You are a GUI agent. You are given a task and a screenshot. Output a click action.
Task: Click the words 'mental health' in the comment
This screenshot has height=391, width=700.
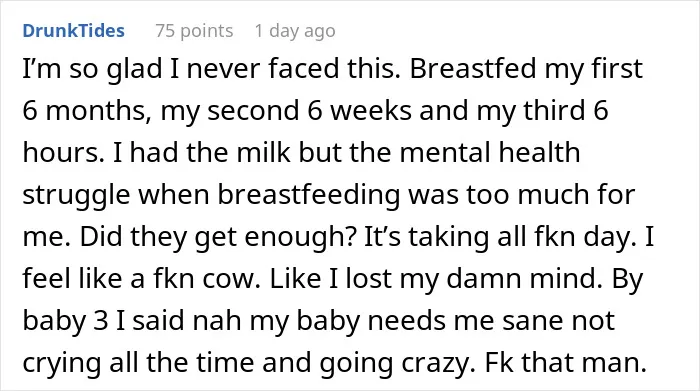coord(490,152)
